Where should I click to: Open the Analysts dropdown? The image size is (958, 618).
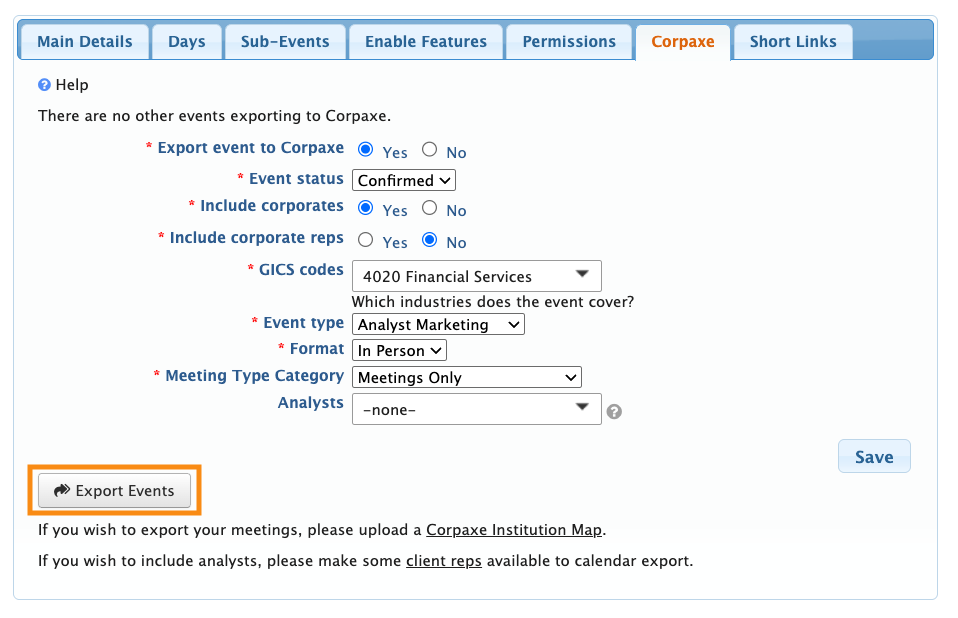[476, 408]
